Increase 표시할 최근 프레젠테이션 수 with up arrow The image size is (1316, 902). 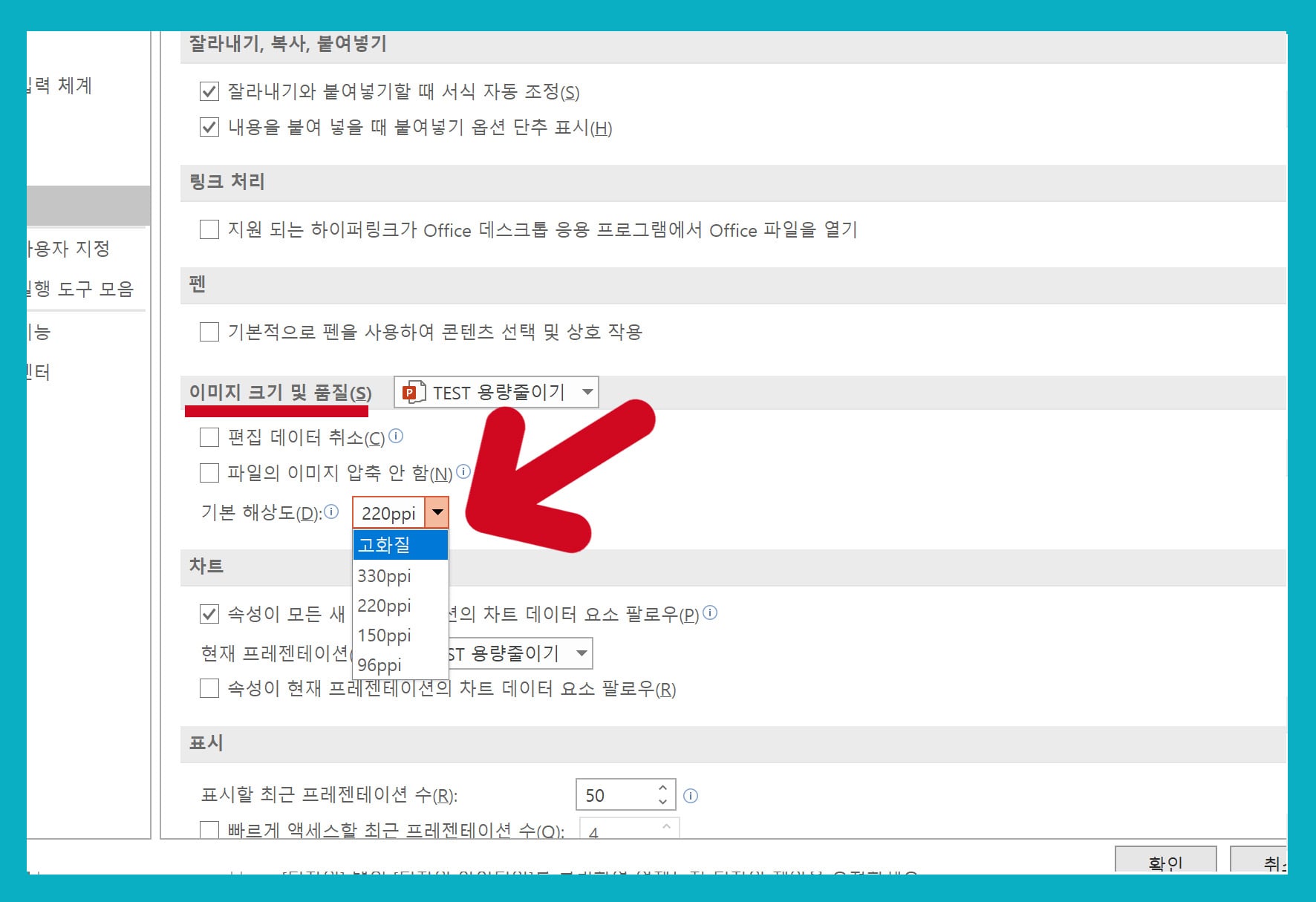[x=662, y=788]
